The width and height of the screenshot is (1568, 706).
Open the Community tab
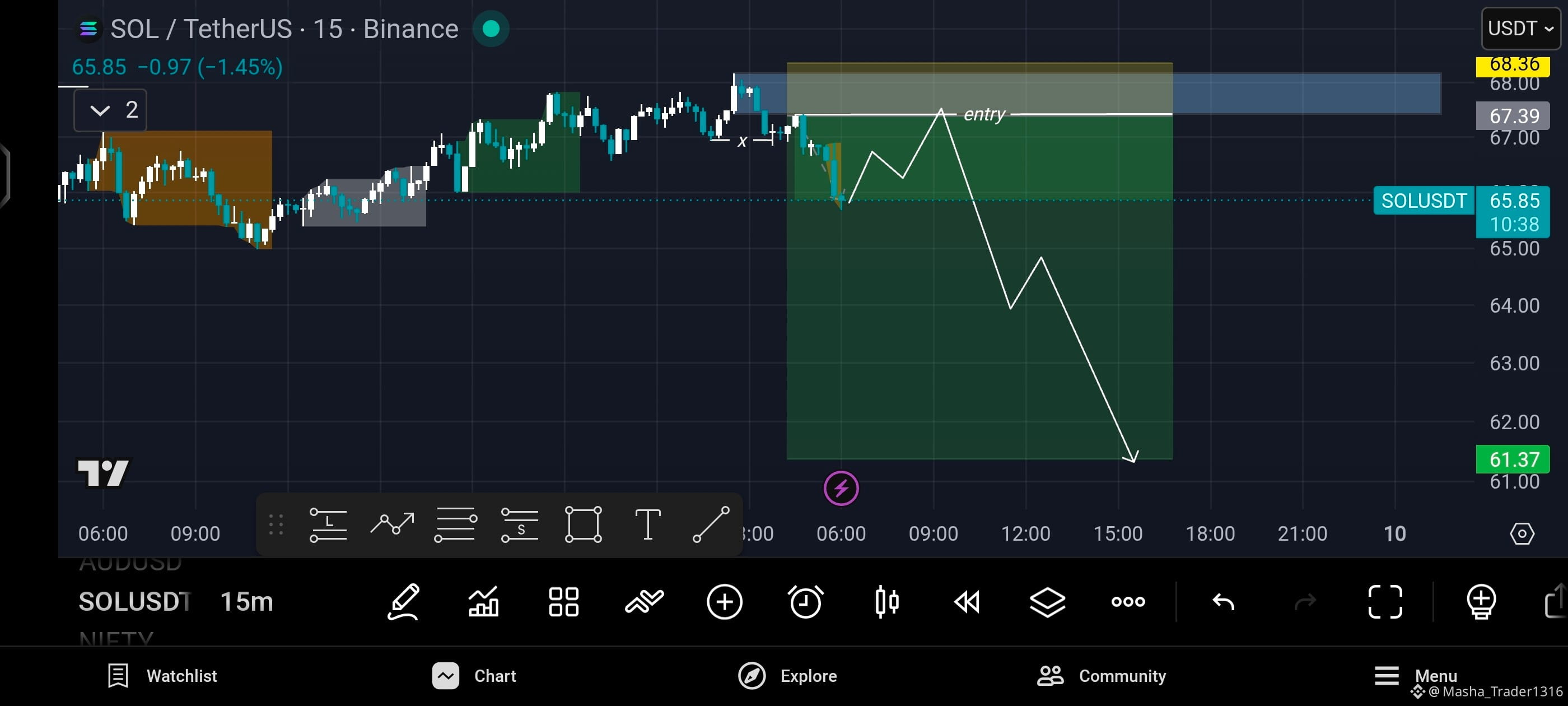tap(1102, 676)
